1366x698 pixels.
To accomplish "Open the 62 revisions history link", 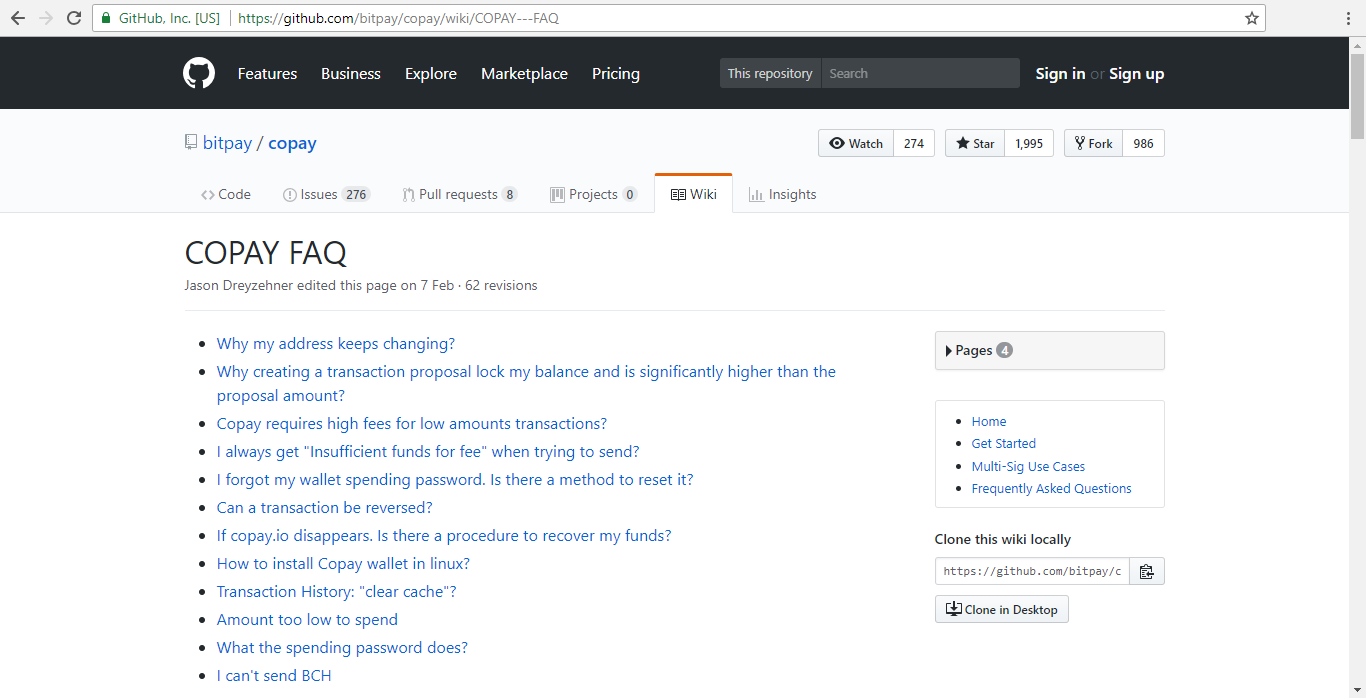I will pyautogui.click(x=501, y=285).
